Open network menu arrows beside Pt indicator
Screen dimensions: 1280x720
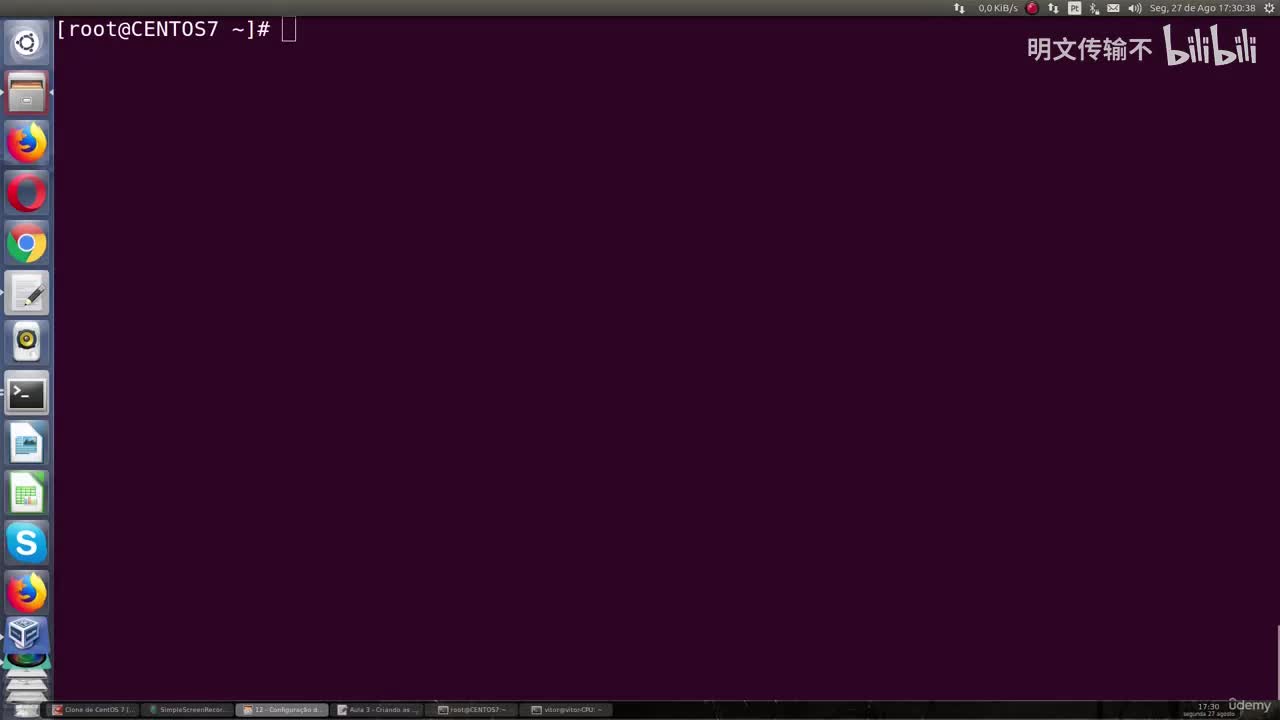coord(1053,8)
